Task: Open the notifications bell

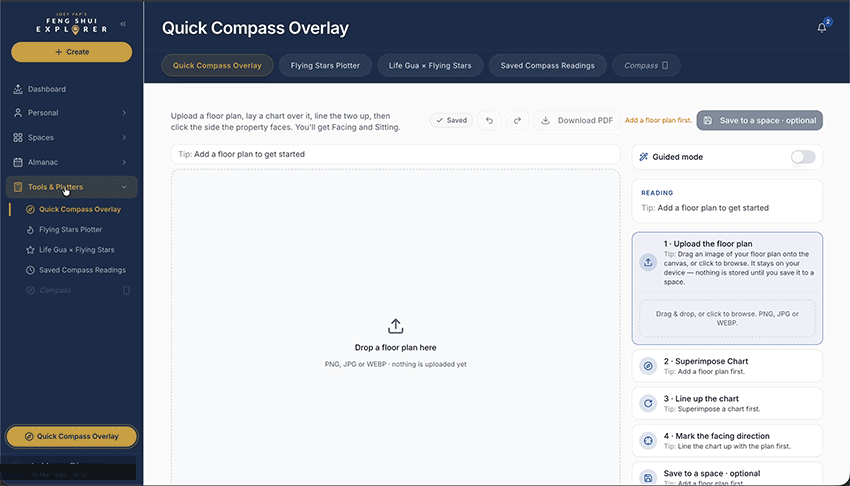Action: [x=822, y=28]
